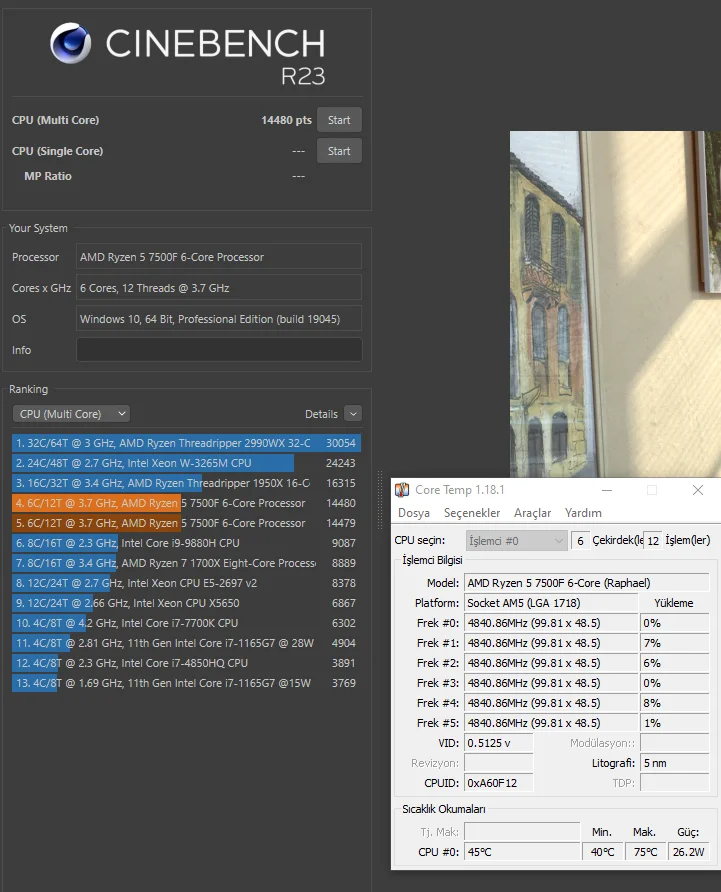Click the Frek #5 frequency value
Screen dimensions: 721x892
[551, 723]
